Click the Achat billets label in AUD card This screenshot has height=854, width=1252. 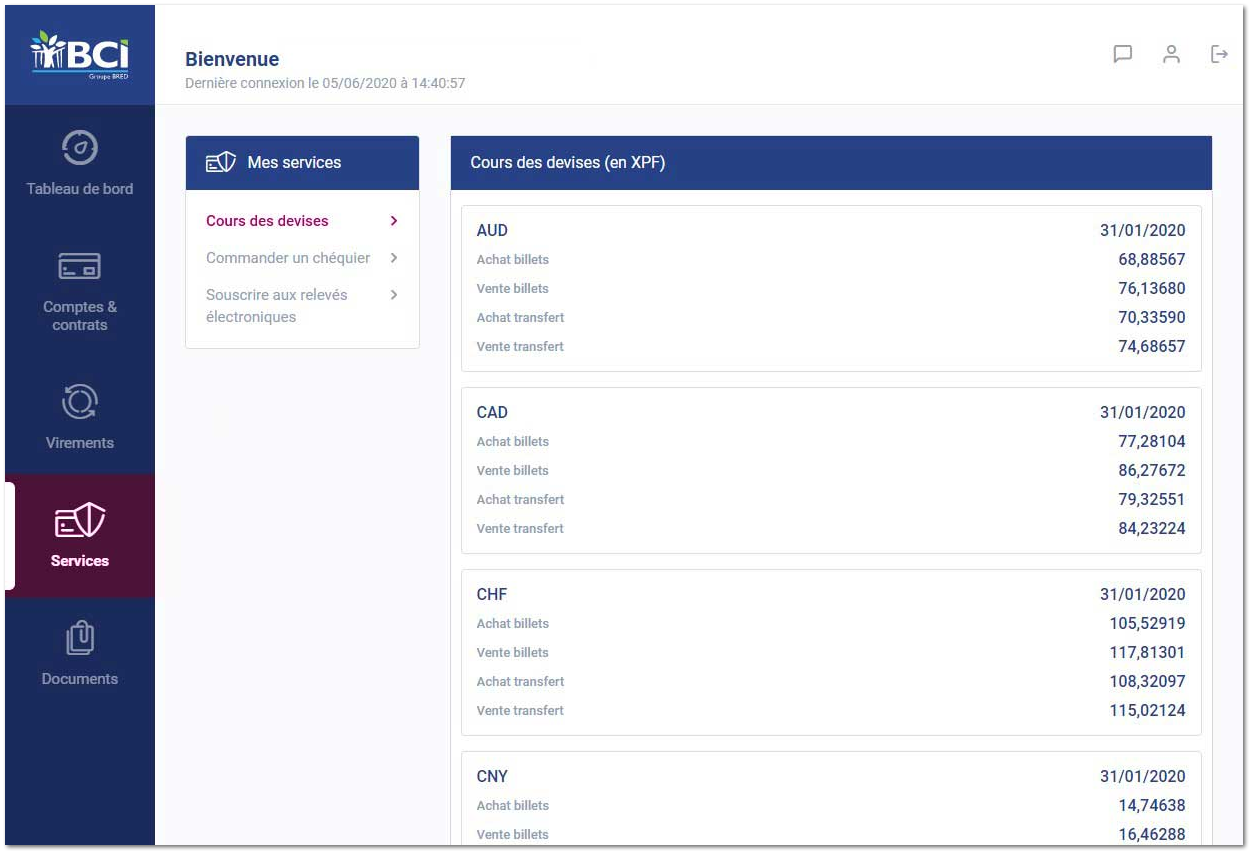point(513,259)
